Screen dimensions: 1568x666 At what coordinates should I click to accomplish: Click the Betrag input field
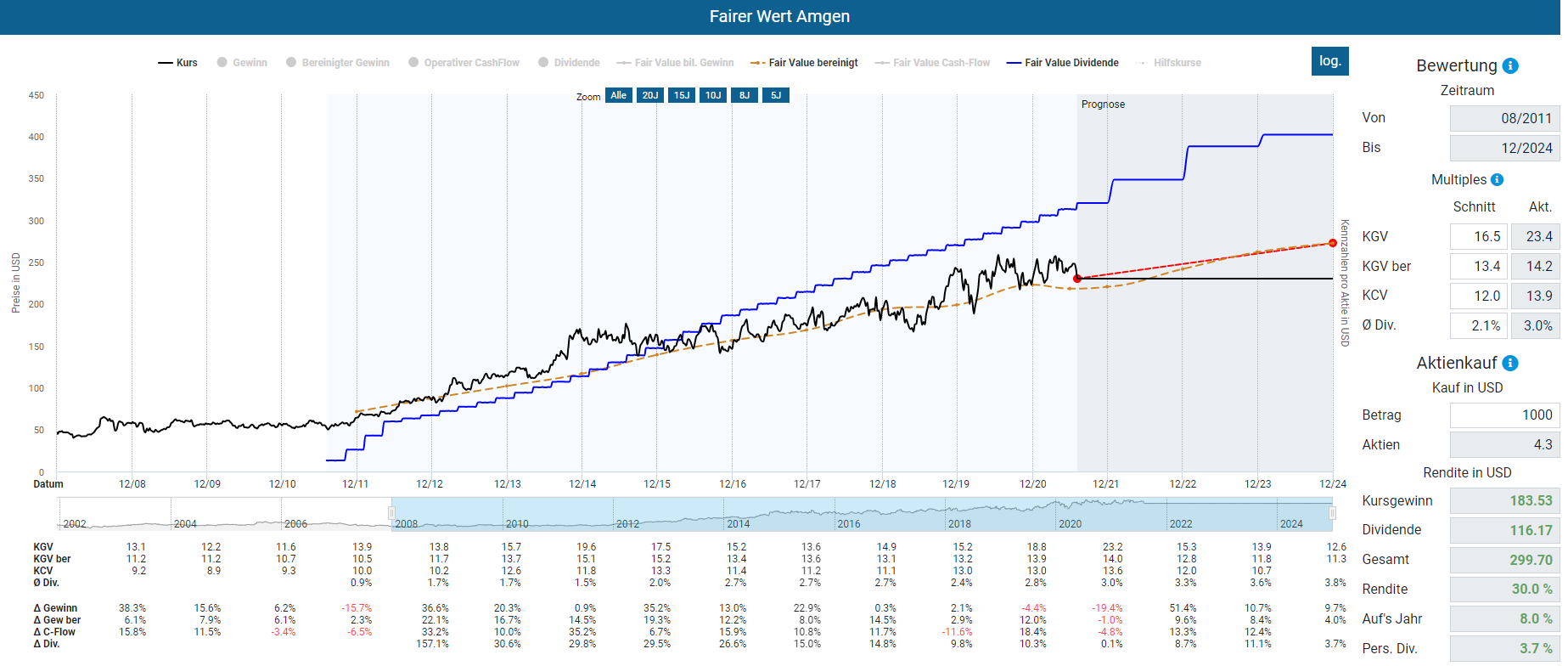1503,415
